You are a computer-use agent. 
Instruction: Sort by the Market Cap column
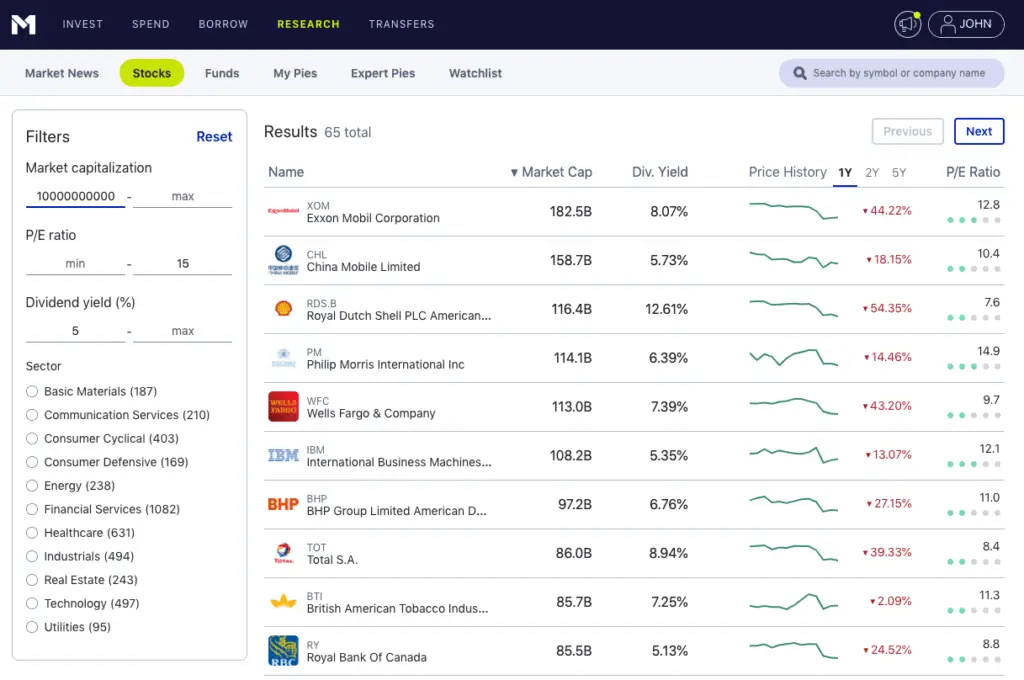point(551,172)
